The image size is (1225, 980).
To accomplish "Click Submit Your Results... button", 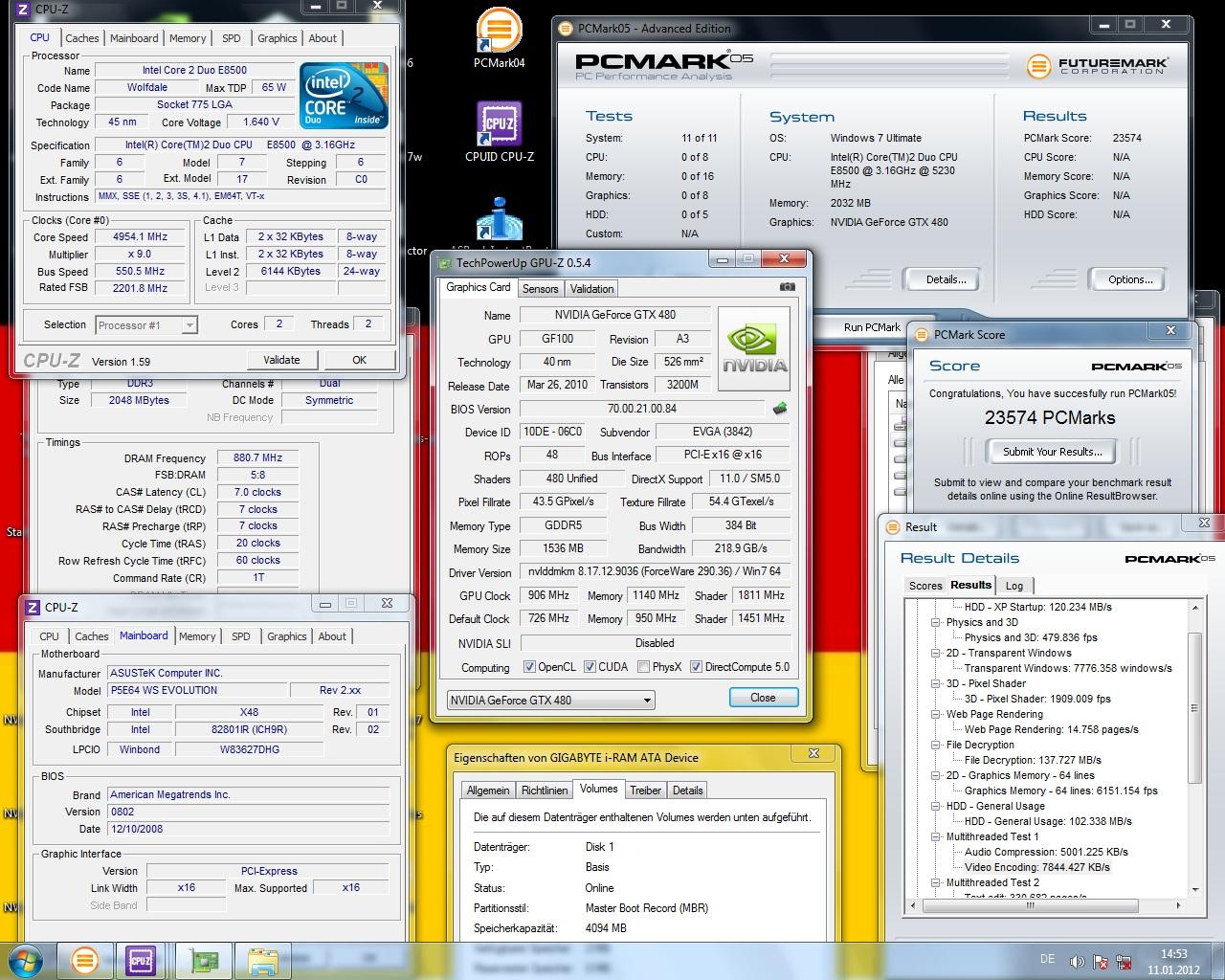I will click(x=1052, y=452).
